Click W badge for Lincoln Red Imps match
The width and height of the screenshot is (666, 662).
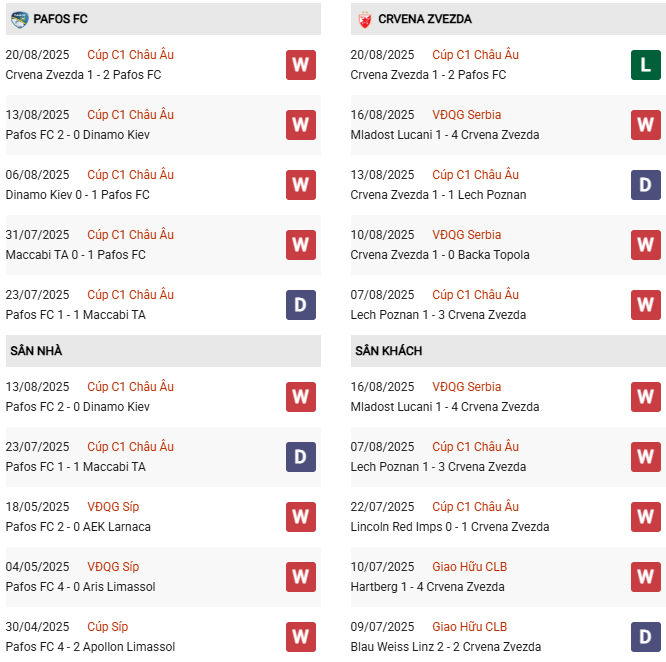pyautogui.click(x=645, y=517)
